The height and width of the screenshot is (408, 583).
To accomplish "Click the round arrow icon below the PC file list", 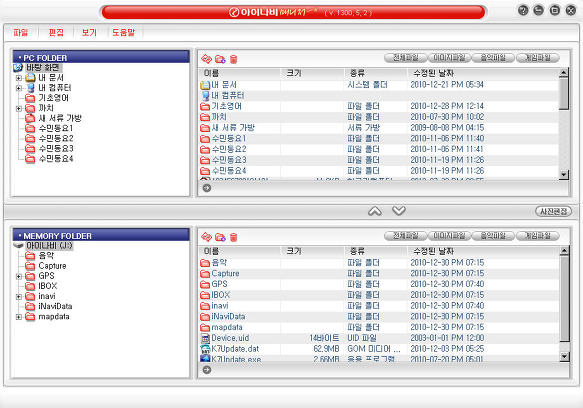I will (x=207, y=188).
